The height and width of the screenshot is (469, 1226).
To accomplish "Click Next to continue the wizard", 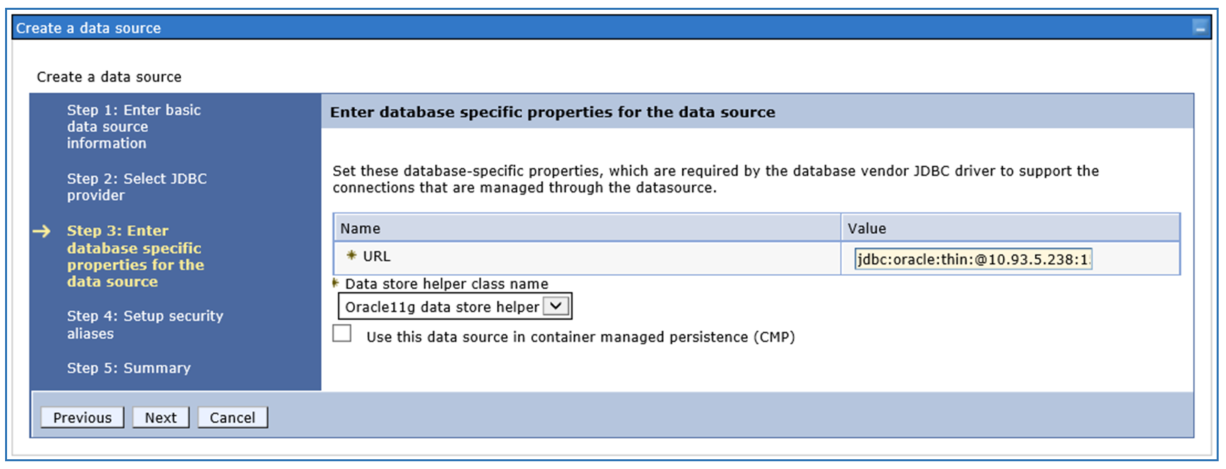I will tap(160, 418).
